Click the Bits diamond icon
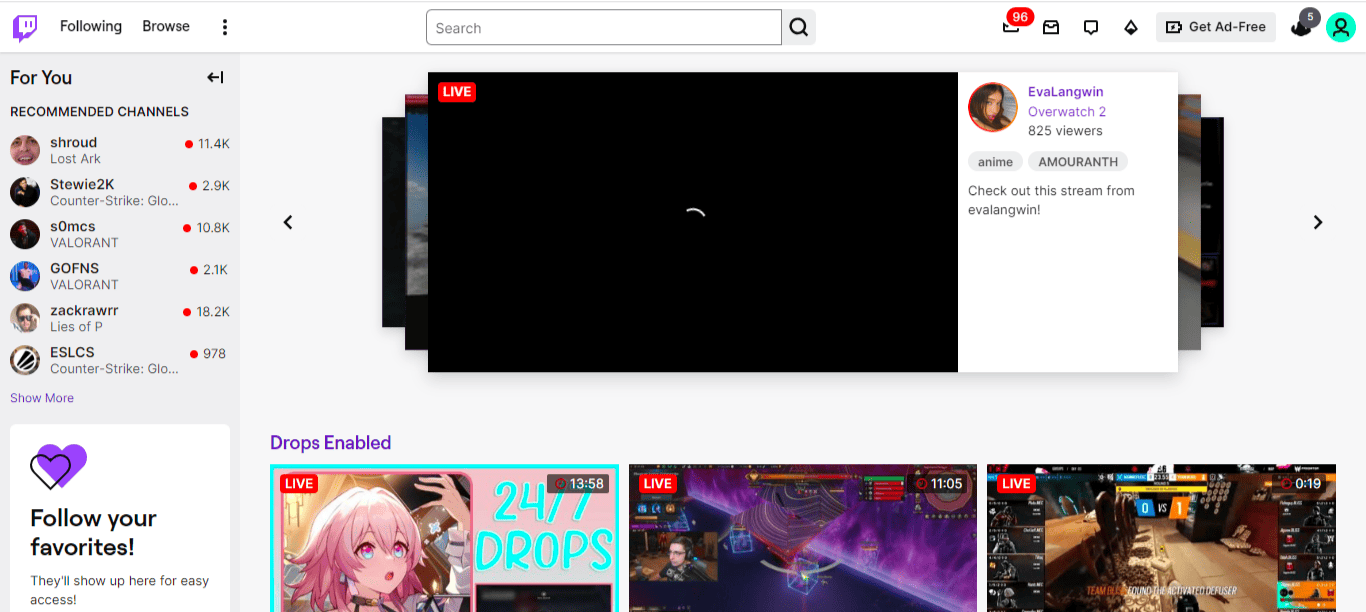Screen dimensions: 1366x612 pyautogui.click(x=1131, y=28)
